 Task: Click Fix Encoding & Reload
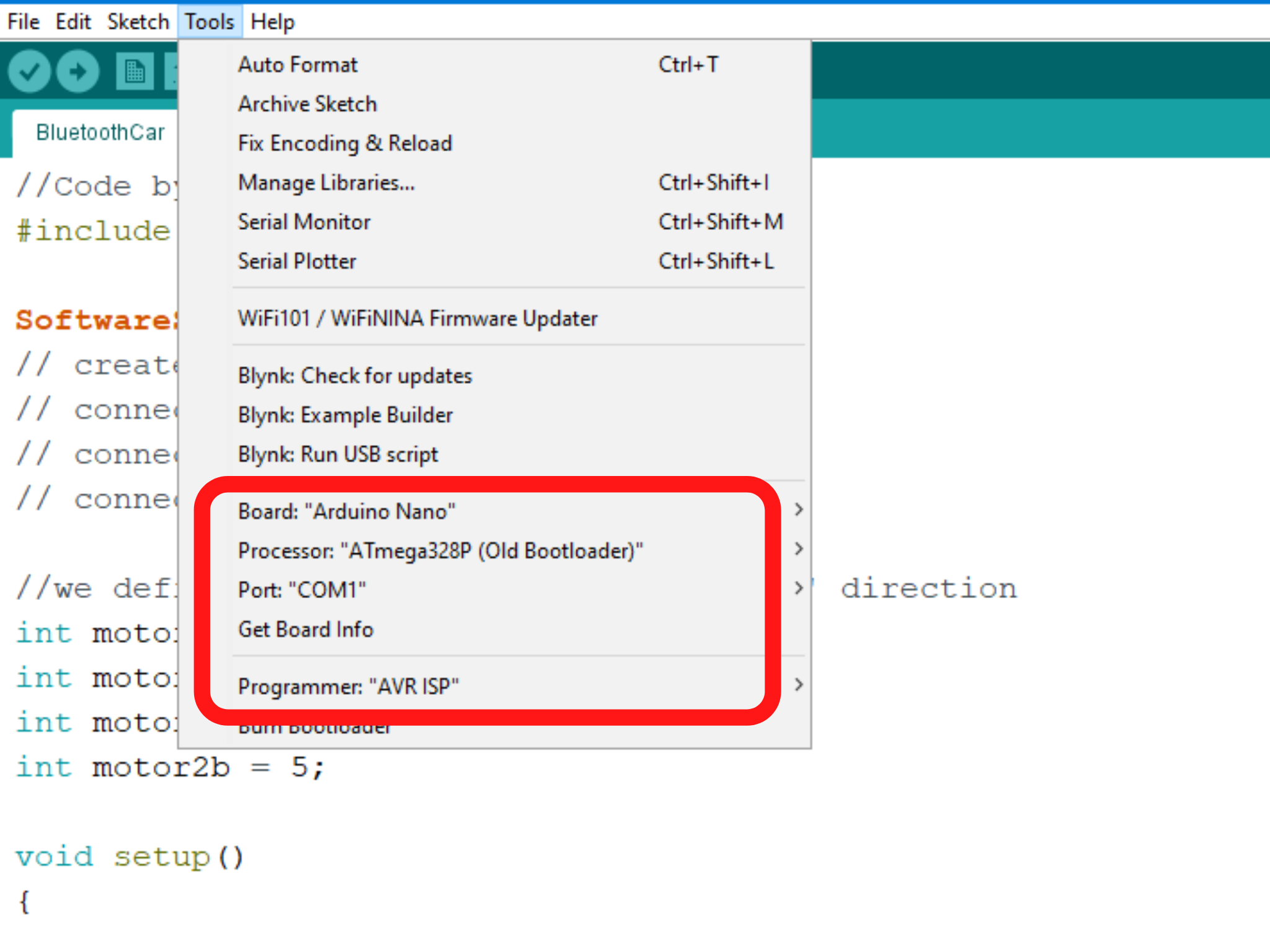pyautogui.click(x=345, y=143)
